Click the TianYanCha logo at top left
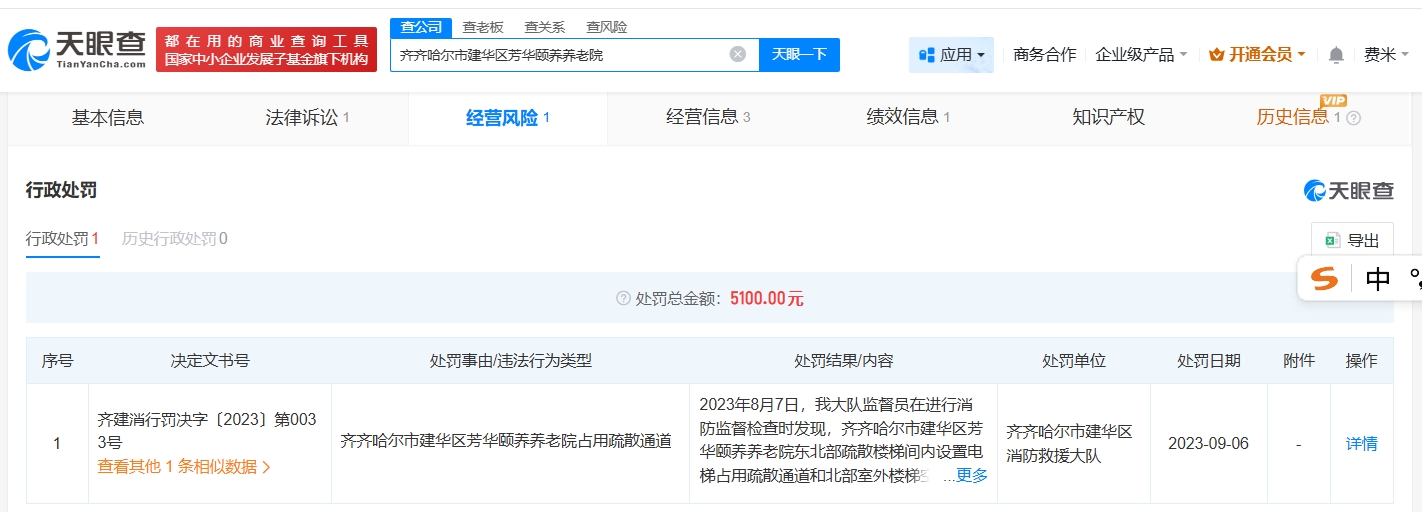 [77, 49]
